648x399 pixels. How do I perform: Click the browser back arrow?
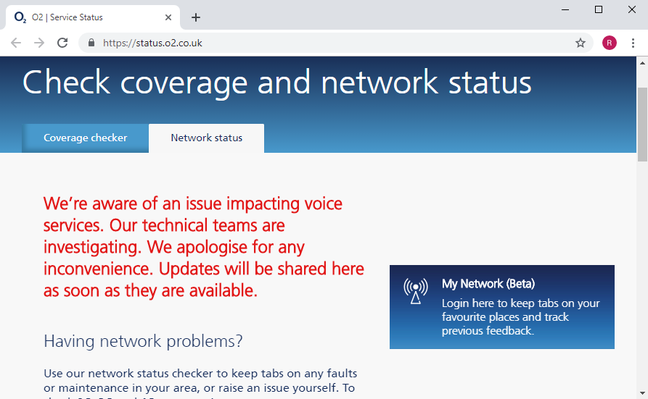[x=16, y=43]
